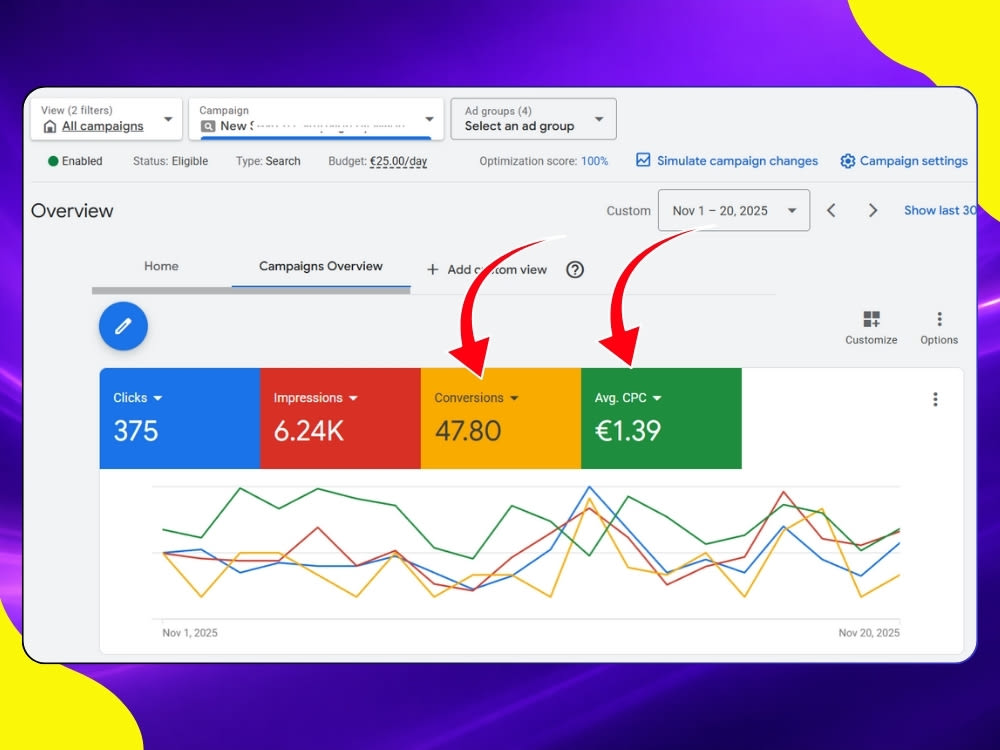Expand the Campaign selector dropdown

(429, 119)
